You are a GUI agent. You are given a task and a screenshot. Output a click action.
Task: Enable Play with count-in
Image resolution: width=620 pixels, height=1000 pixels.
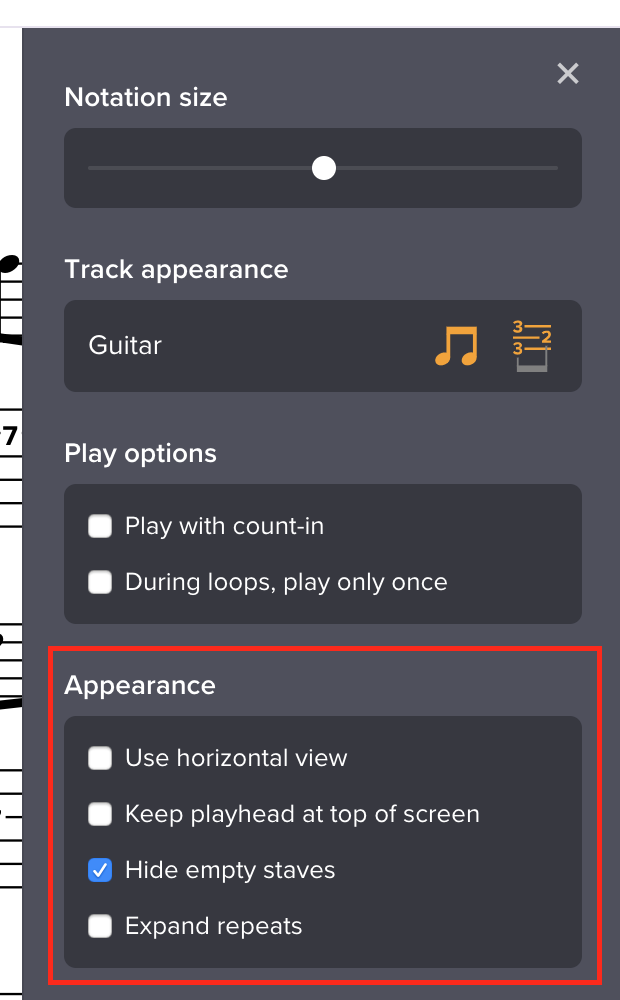(x=99, y=525)
